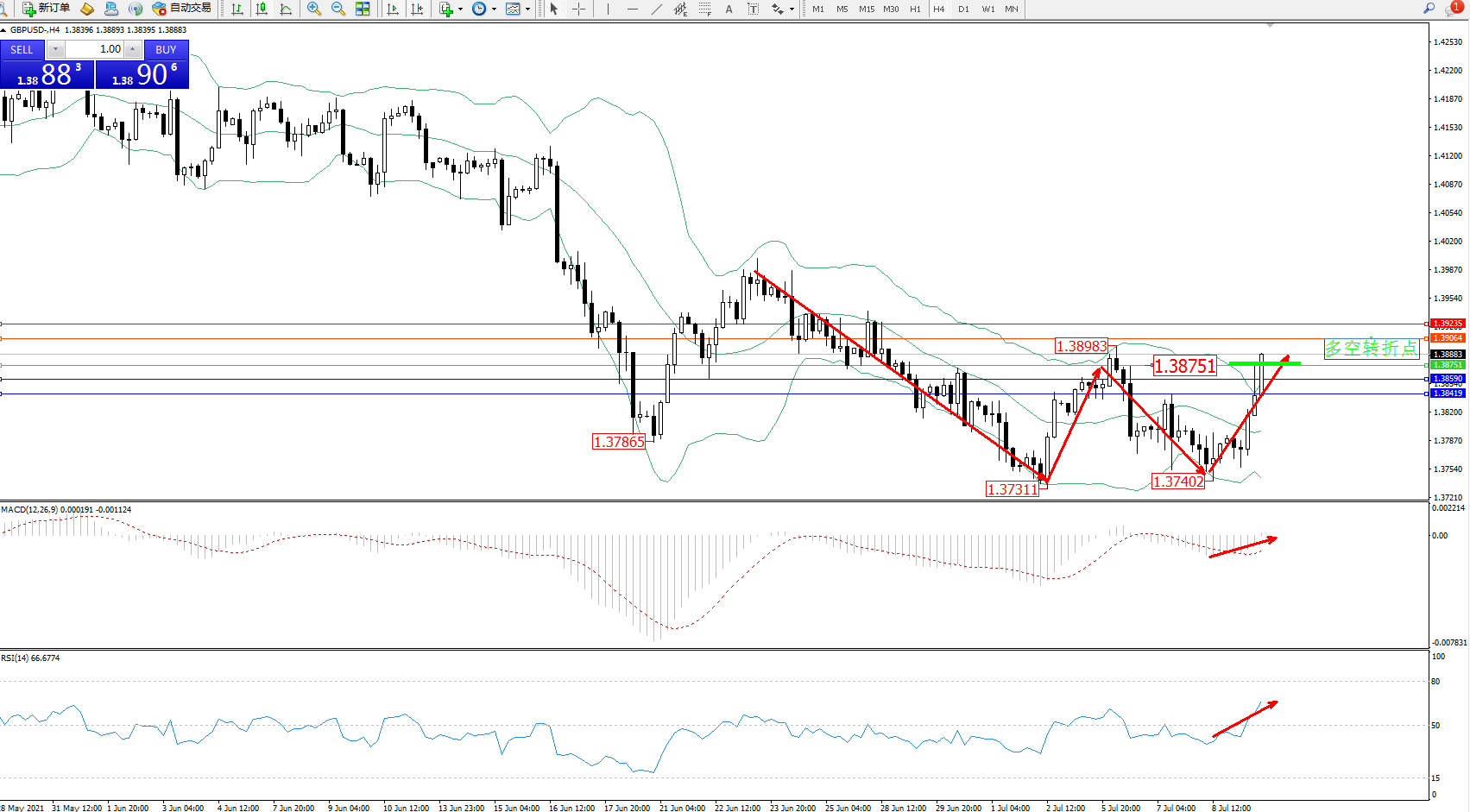Expand the indicators list dropdown arrow
This screenshot has width=1470, height=812.
click(460, 9)
